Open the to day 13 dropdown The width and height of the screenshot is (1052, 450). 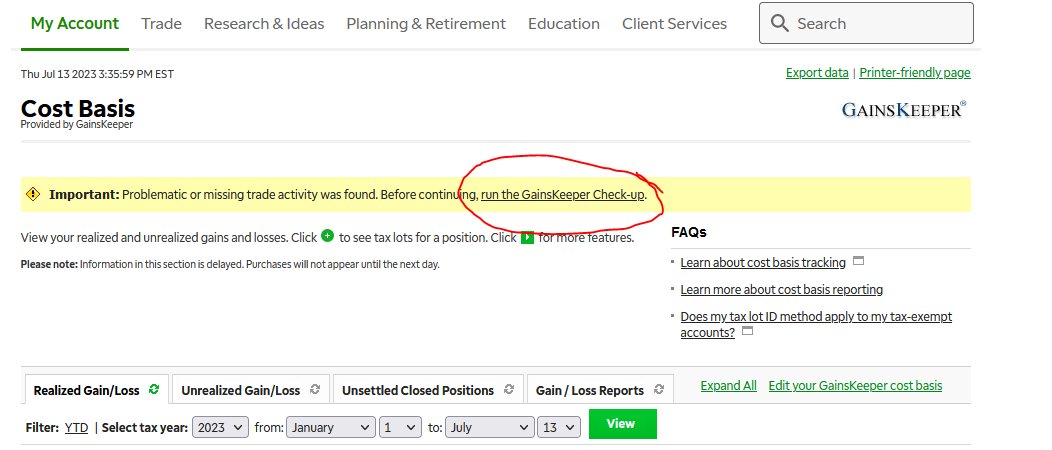(559, 427)
